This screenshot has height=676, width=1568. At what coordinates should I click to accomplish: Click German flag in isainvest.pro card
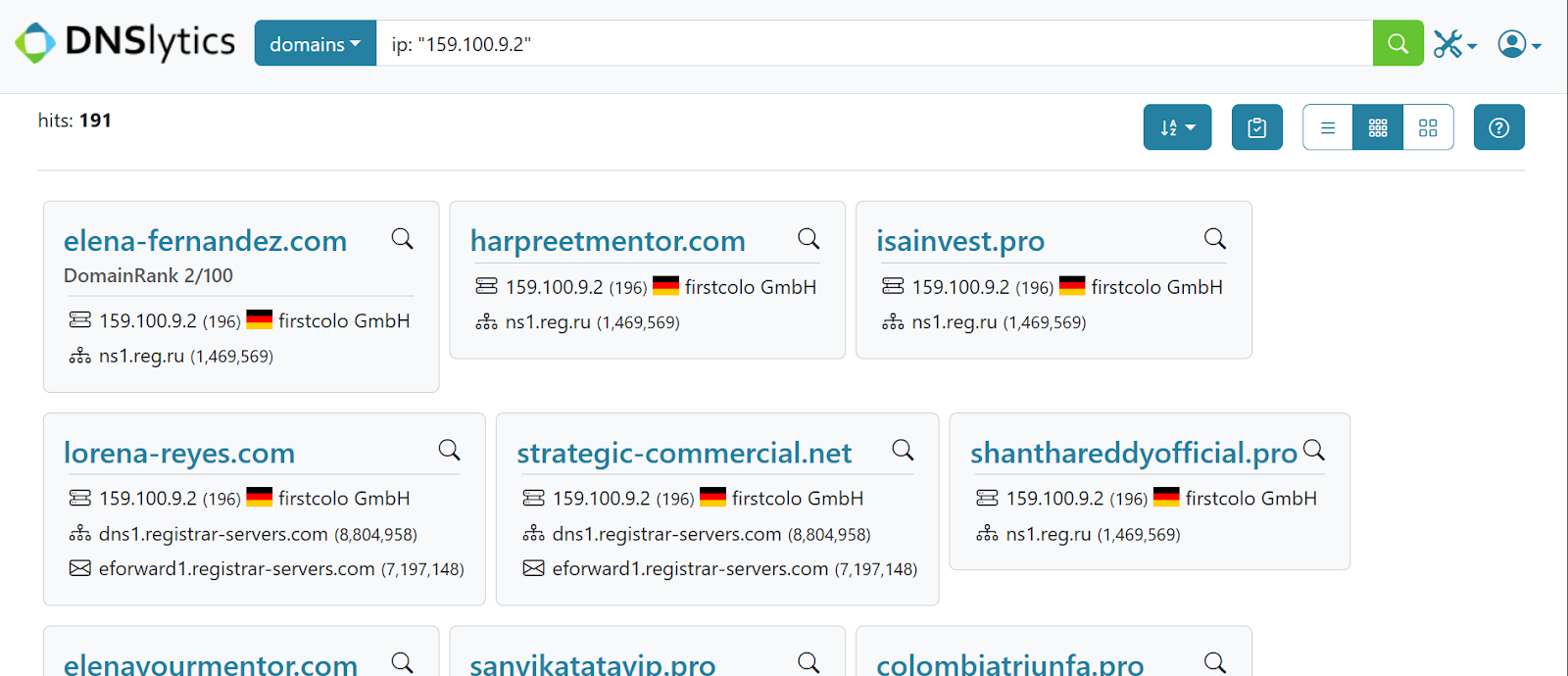coord(1072,285)
